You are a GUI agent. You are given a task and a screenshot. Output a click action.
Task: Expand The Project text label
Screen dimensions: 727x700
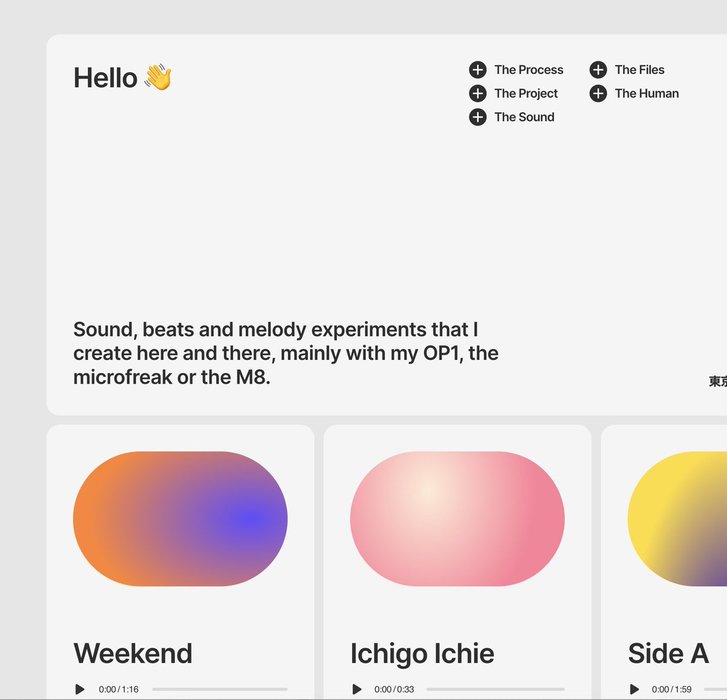pos(526,94)
